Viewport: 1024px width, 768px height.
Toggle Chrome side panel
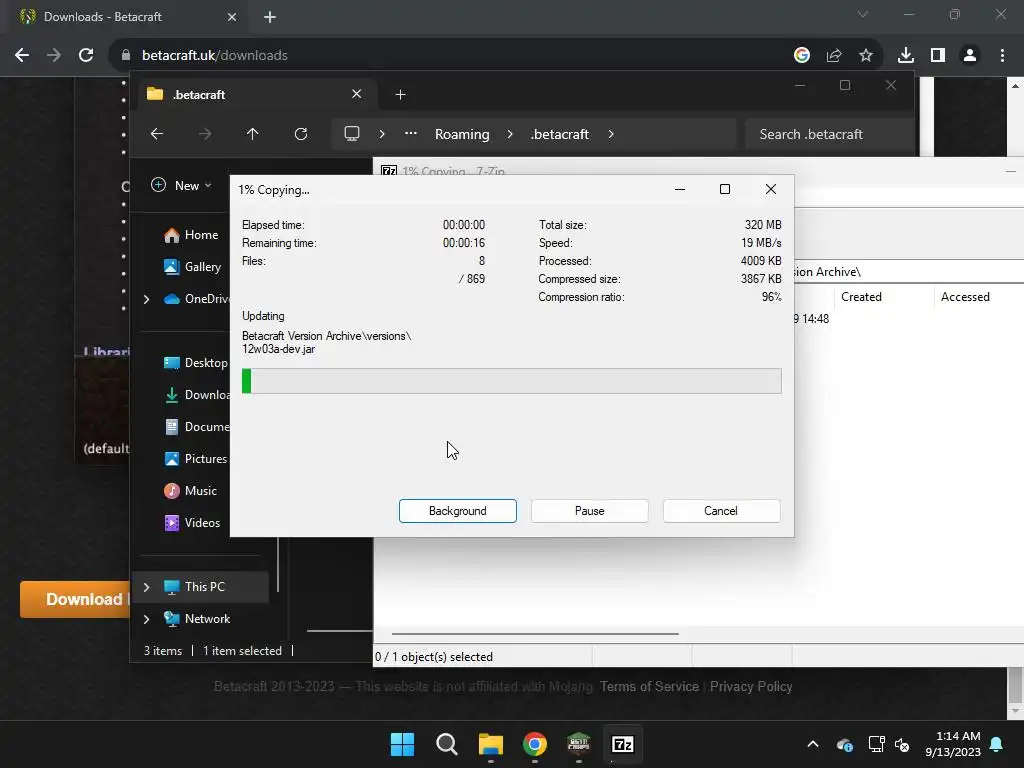click(x=938, y=56)
